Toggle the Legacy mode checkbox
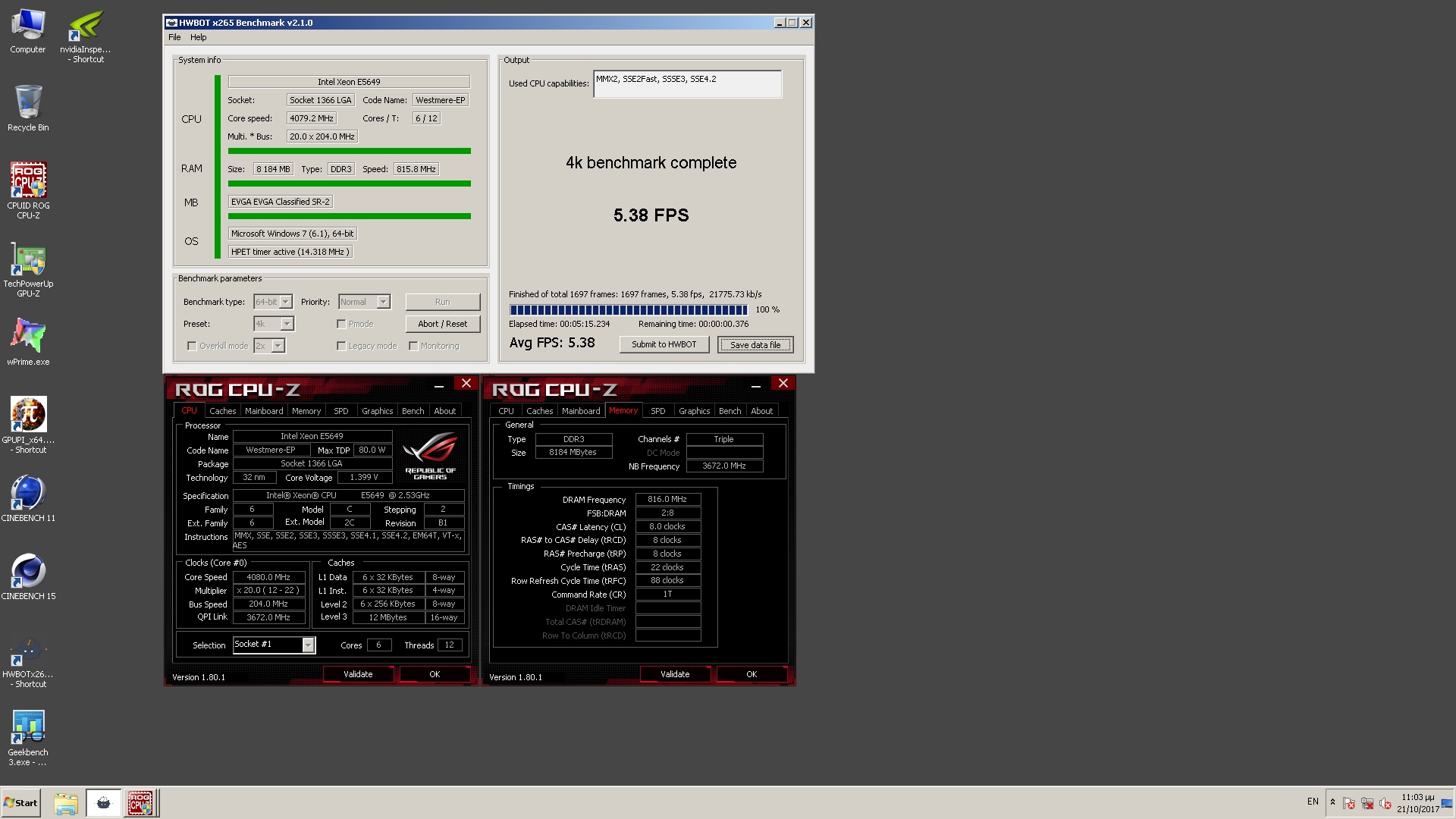 [x=341, y=346]
